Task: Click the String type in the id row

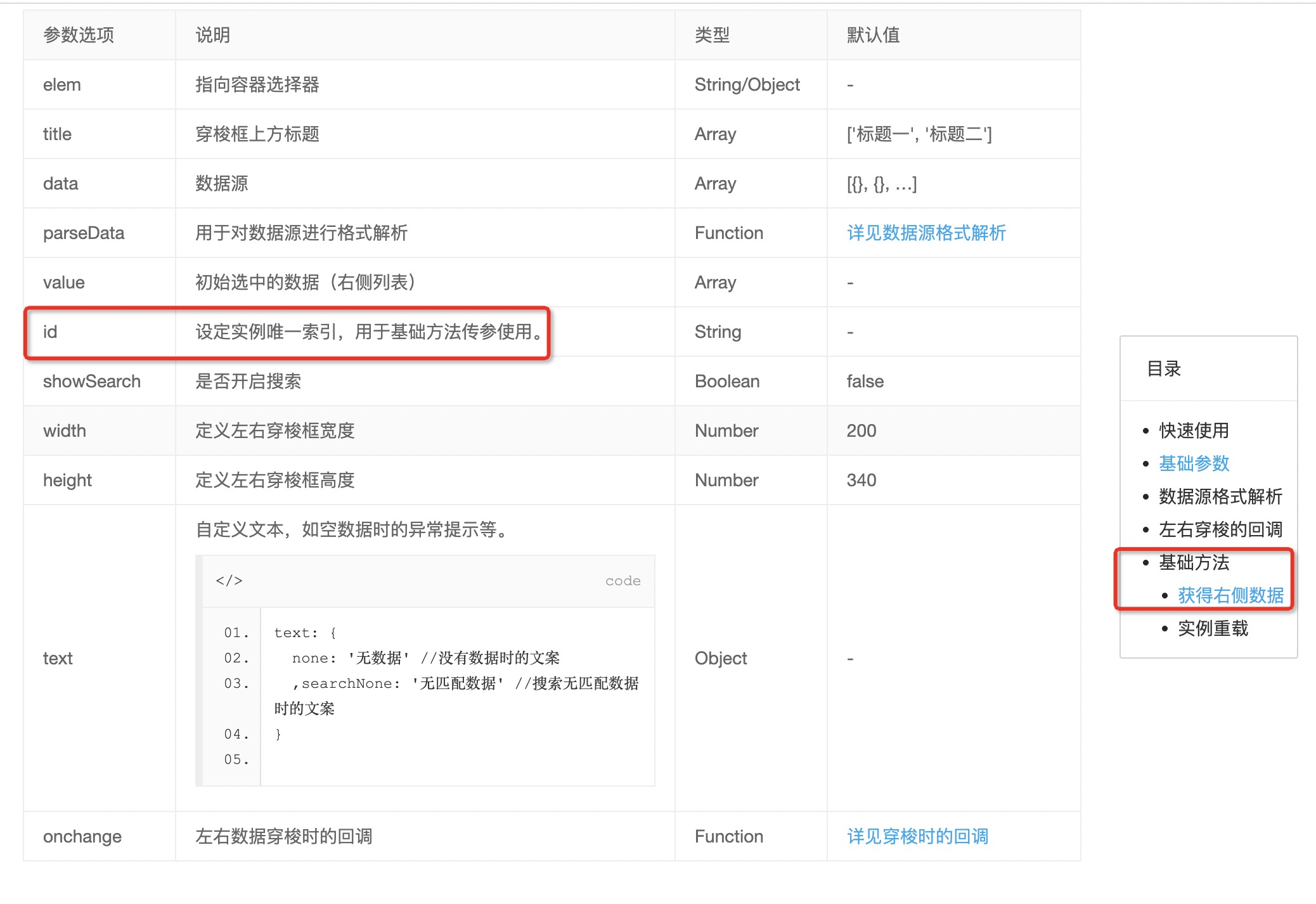Action: coord(718,332)
